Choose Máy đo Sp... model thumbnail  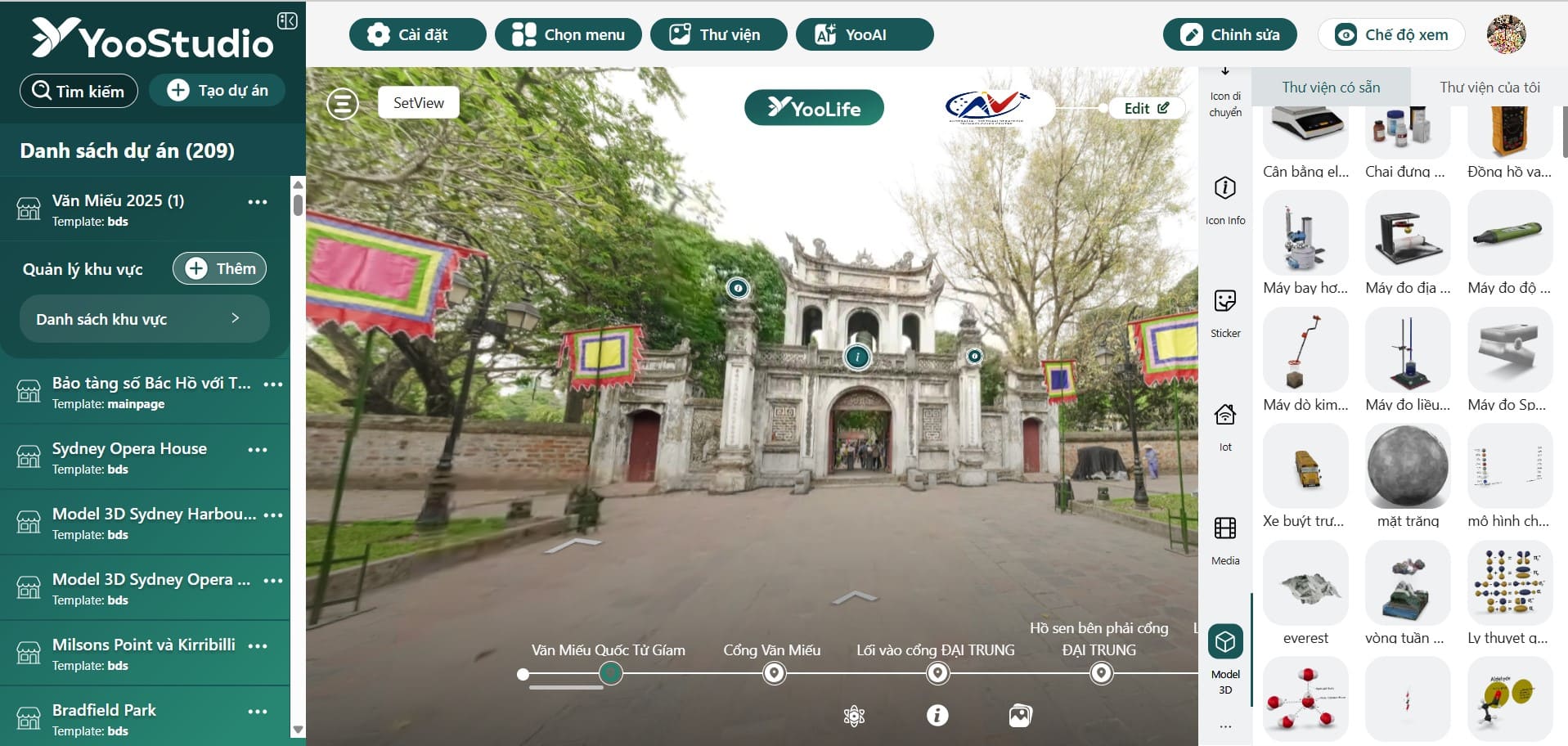click(x=1510, y=350)
